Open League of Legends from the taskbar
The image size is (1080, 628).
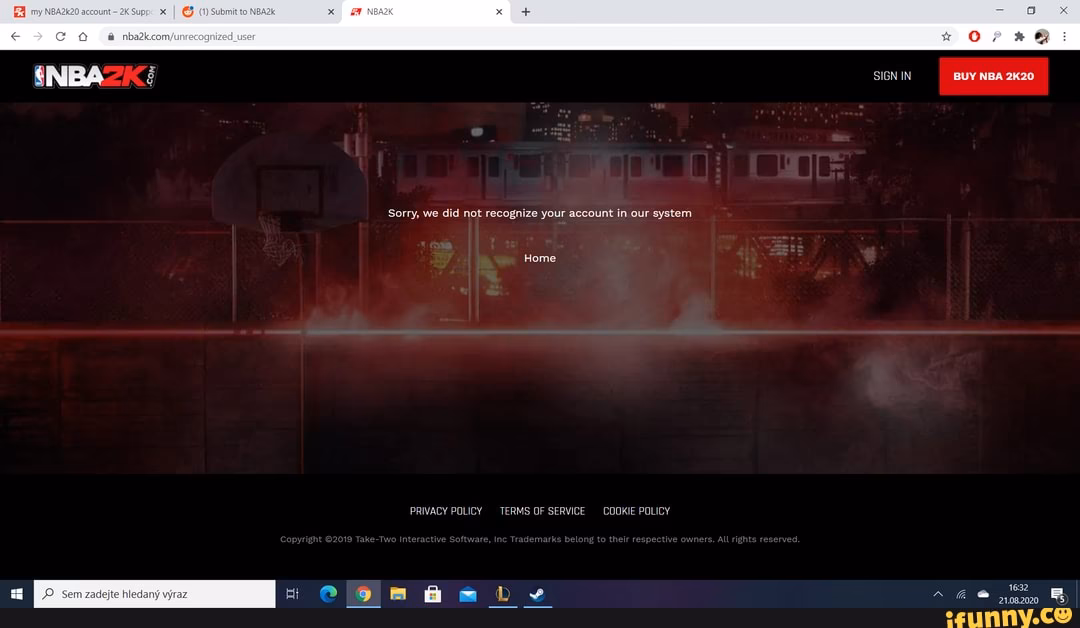[x=503, y=594]
